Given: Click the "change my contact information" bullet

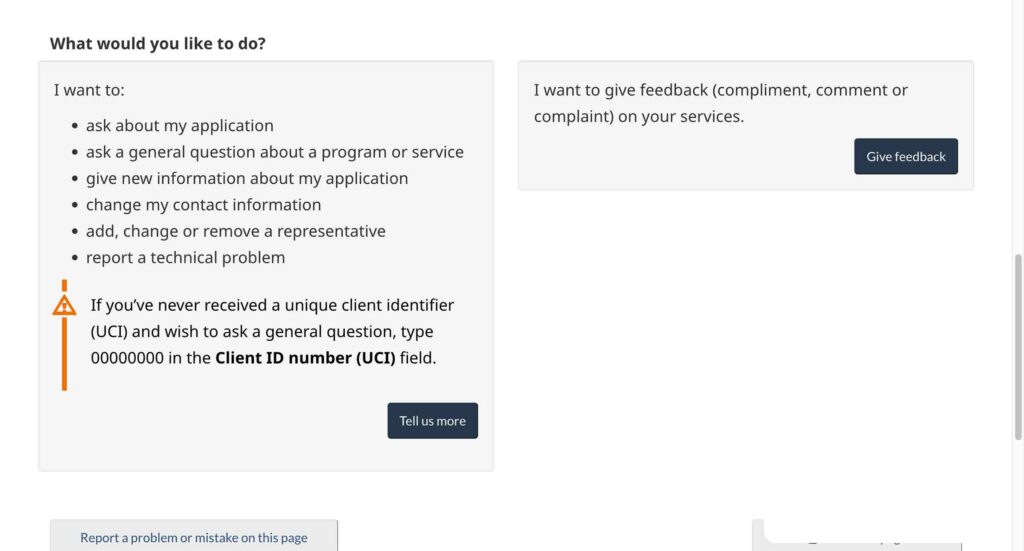Looking at the screenshot, I should pos(203,205).
